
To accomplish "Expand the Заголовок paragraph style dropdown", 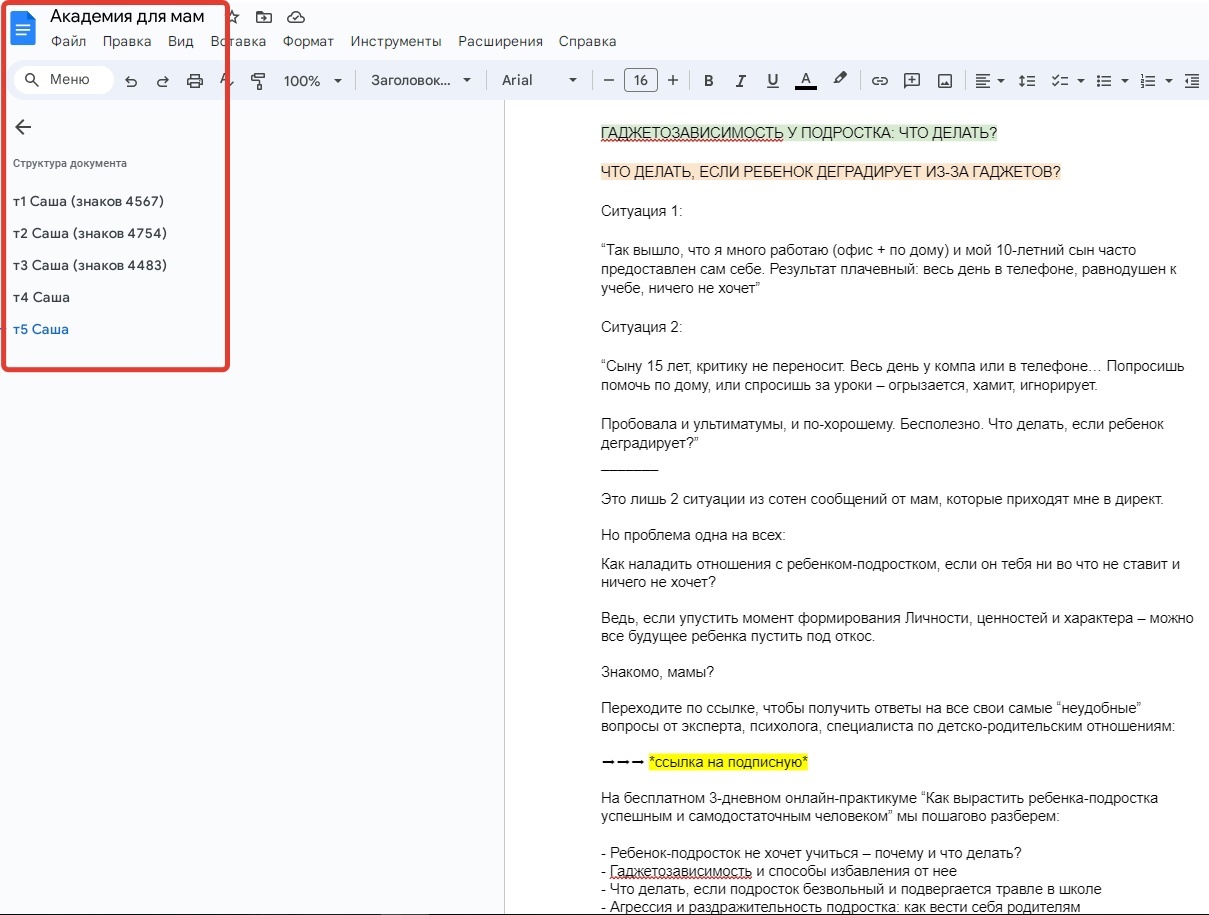I will (x=420, y=81).
